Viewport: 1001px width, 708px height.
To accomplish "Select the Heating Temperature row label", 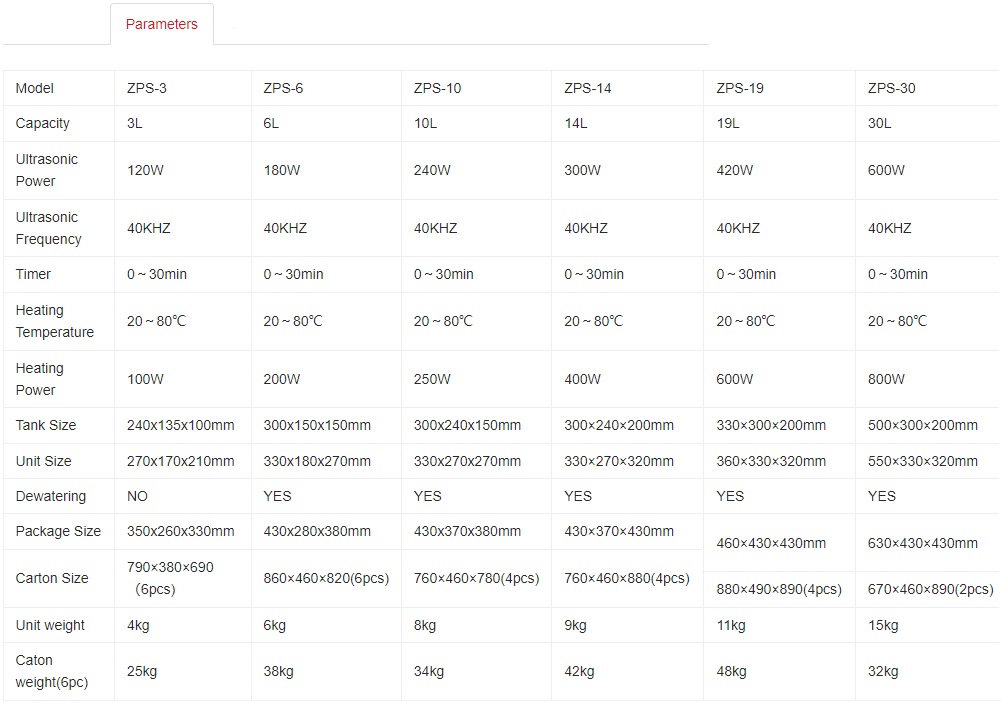I will coord(54,321).
